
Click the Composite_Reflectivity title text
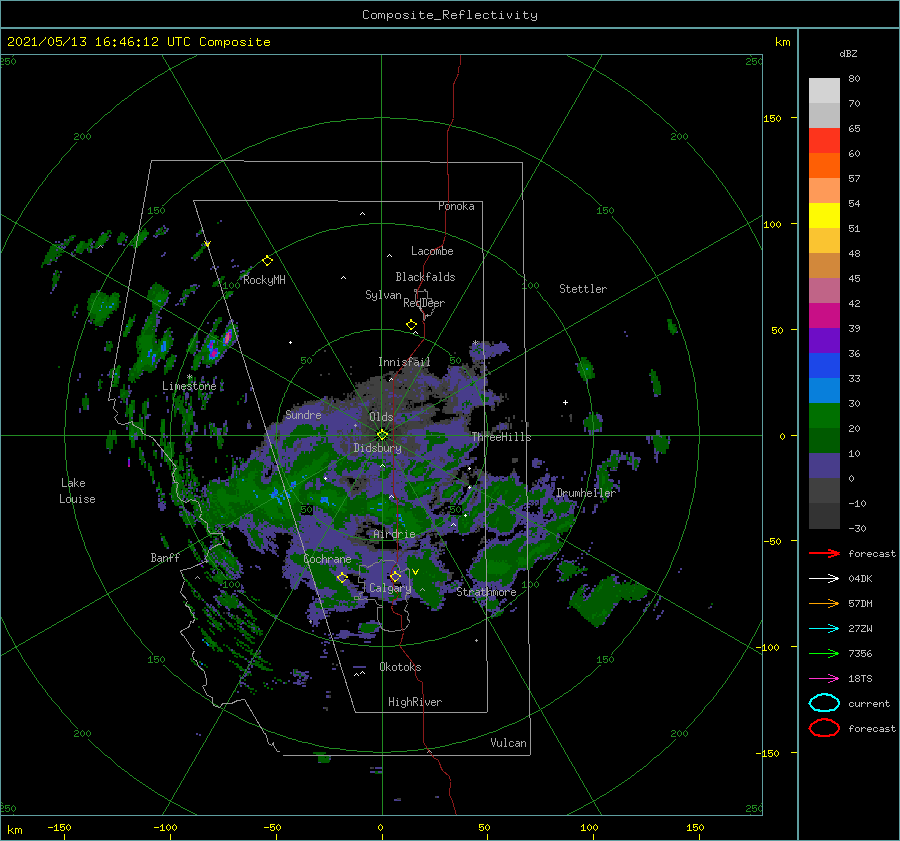(x=449, y=15)
